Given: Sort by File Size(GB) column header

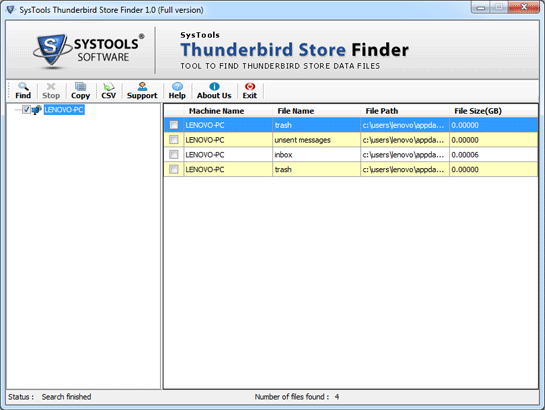Looking at the screenshot, I should click(x=493, y=111).
